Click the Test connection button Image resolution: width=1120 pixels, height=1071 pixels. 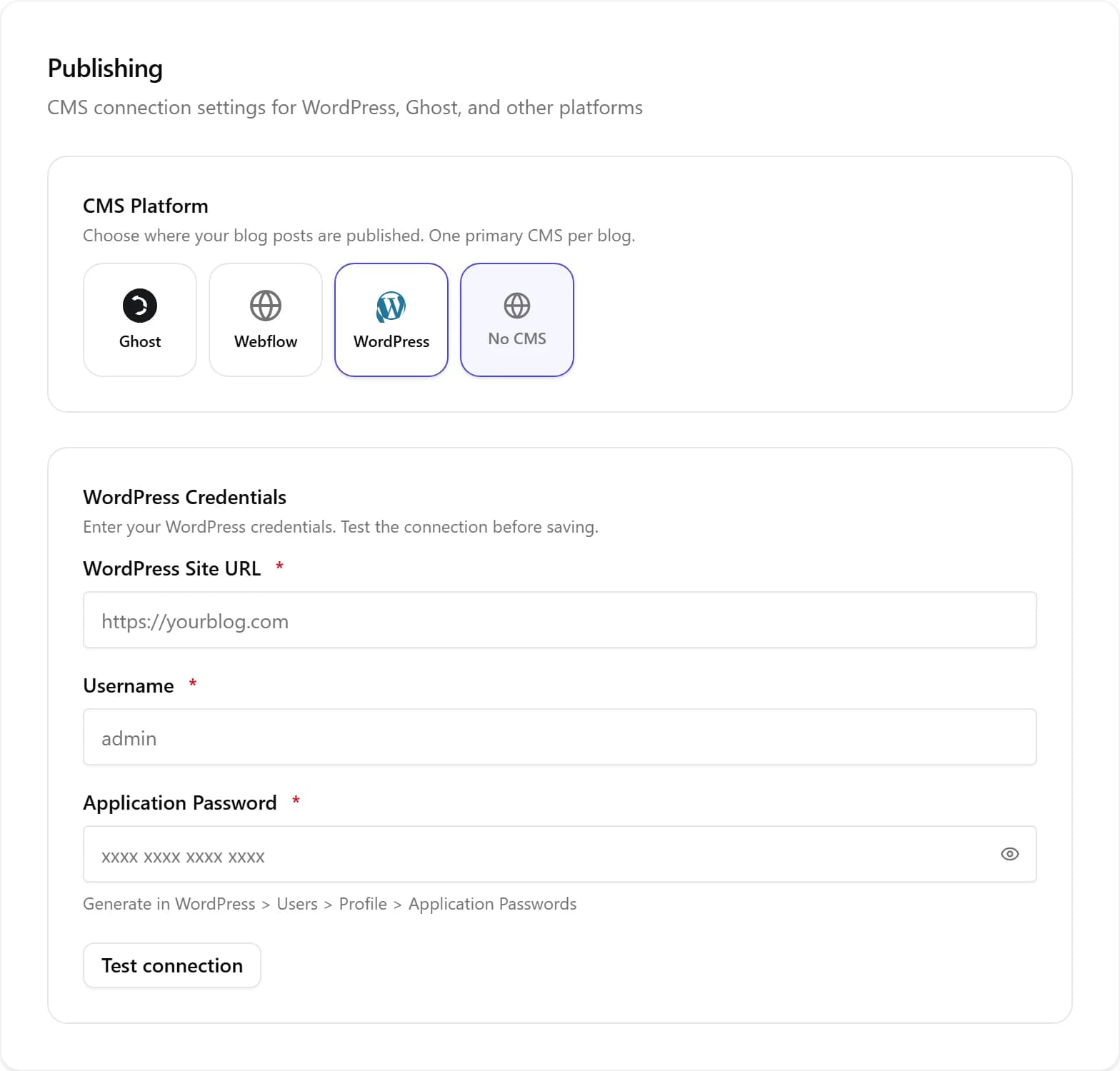coord(172,965)
